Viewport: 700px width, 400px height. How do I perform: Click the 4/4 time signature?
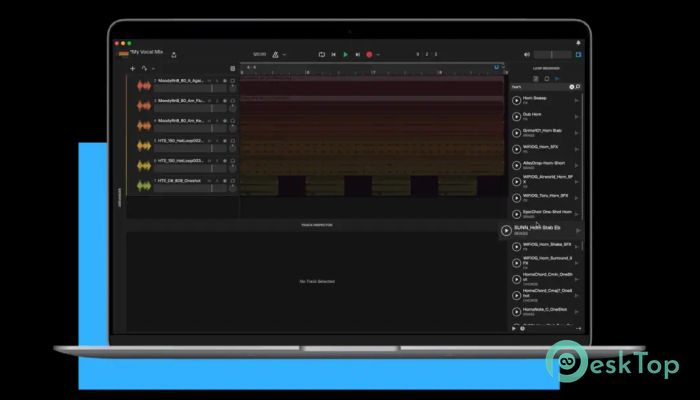(251, 67)
